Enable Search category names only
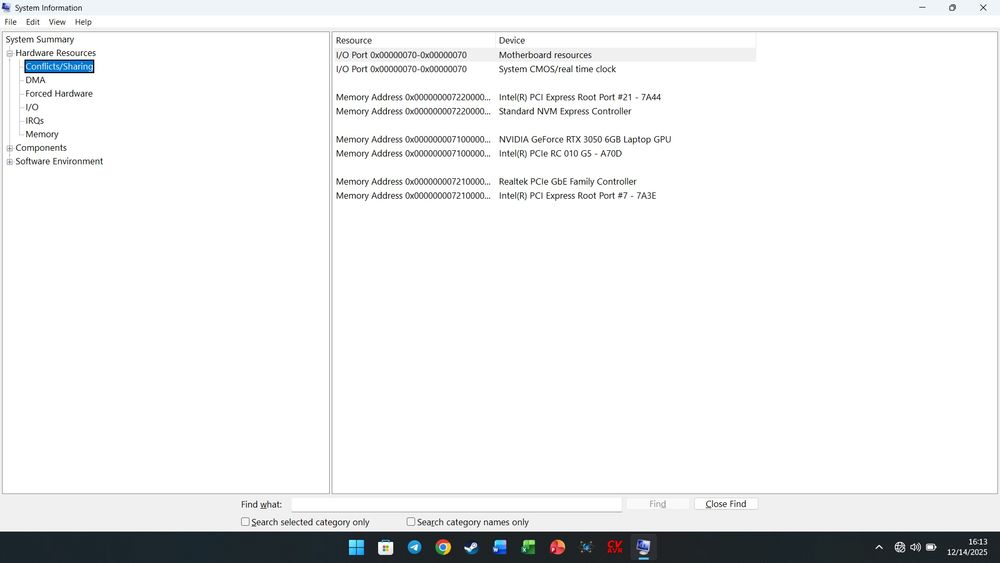 coord(411,522)
